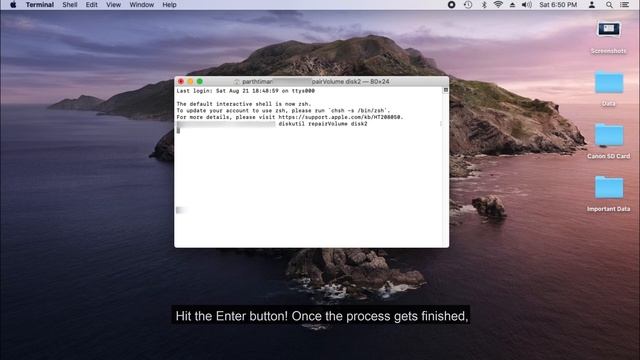Open the View menu
Screen dimensions: 640x360
click(x=113, y=5)
